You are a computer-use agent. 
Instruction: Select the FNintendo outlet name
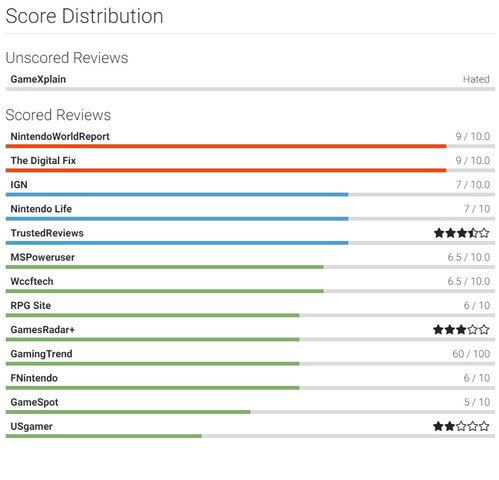[34, 378]
